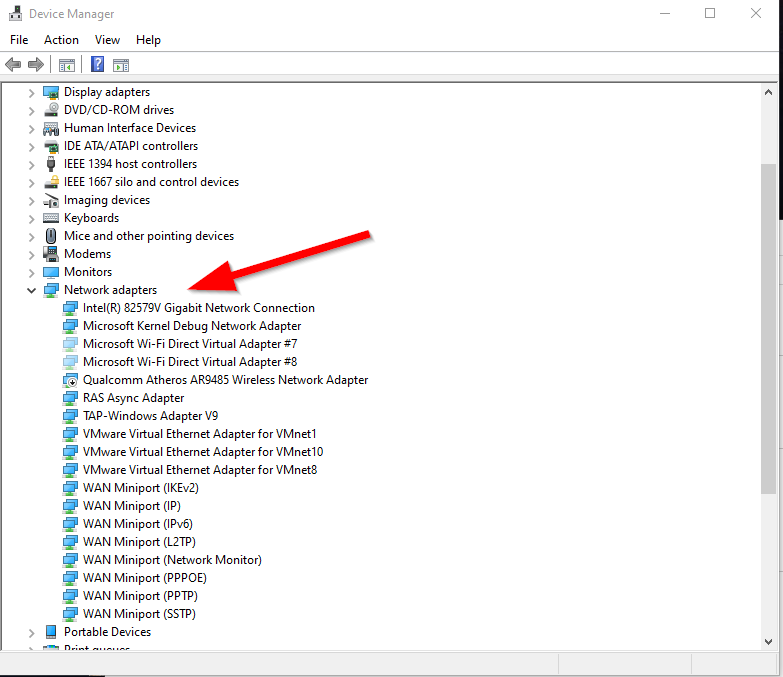This screenshot has height=677, width=783.
Task: Click the Device Manager title bar icon
Action: [15, 13]
